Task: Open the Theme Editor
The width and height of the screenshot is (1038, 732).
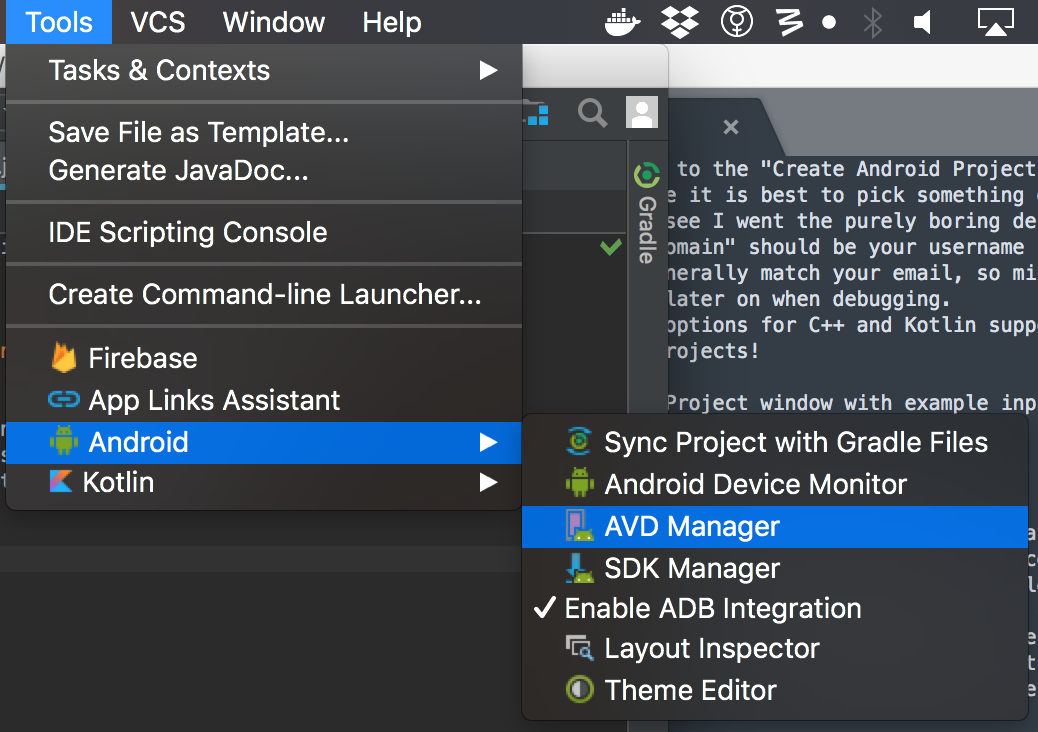Action: [x=688, y=690]
